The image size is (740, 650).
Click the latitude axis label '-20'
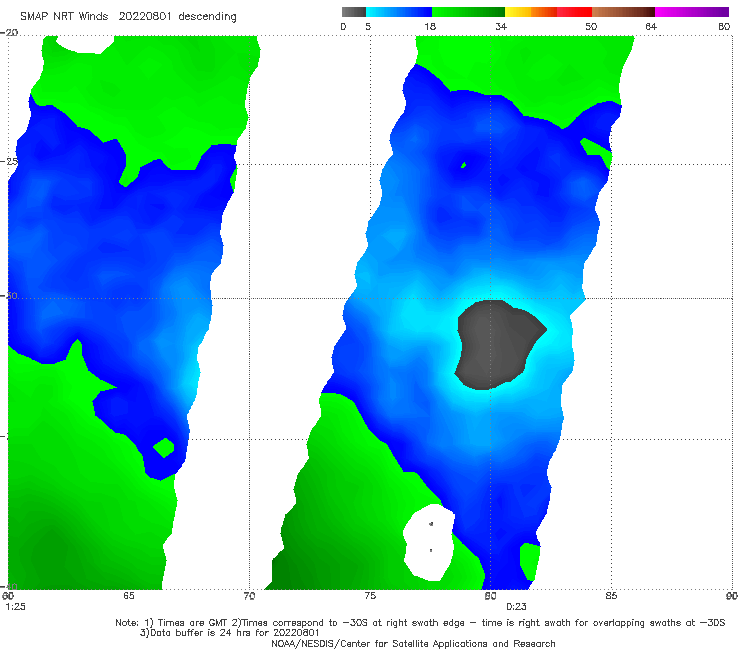pos(10,32)
